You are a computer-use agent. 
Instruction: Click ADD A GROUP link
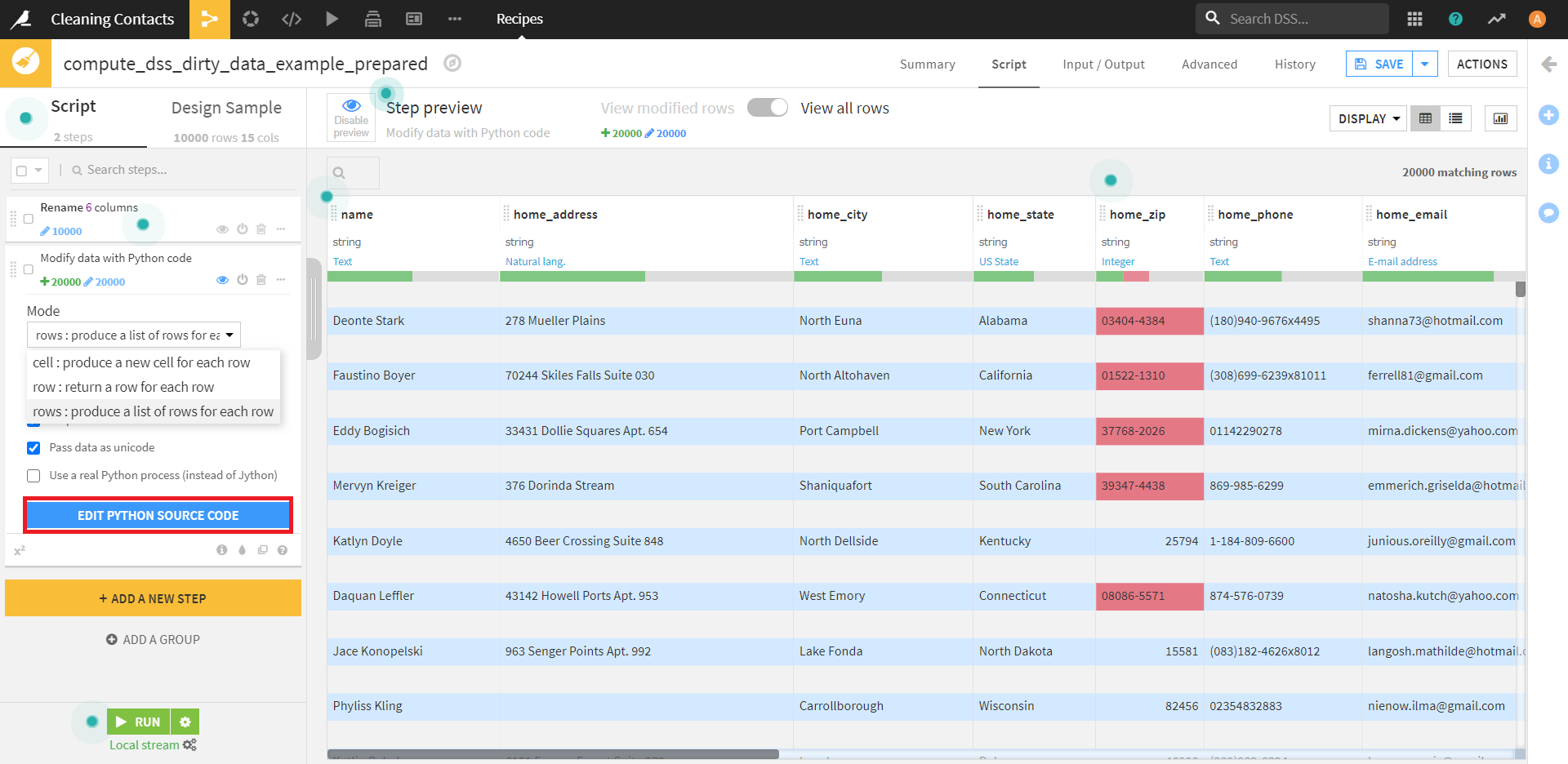point(153,639)
